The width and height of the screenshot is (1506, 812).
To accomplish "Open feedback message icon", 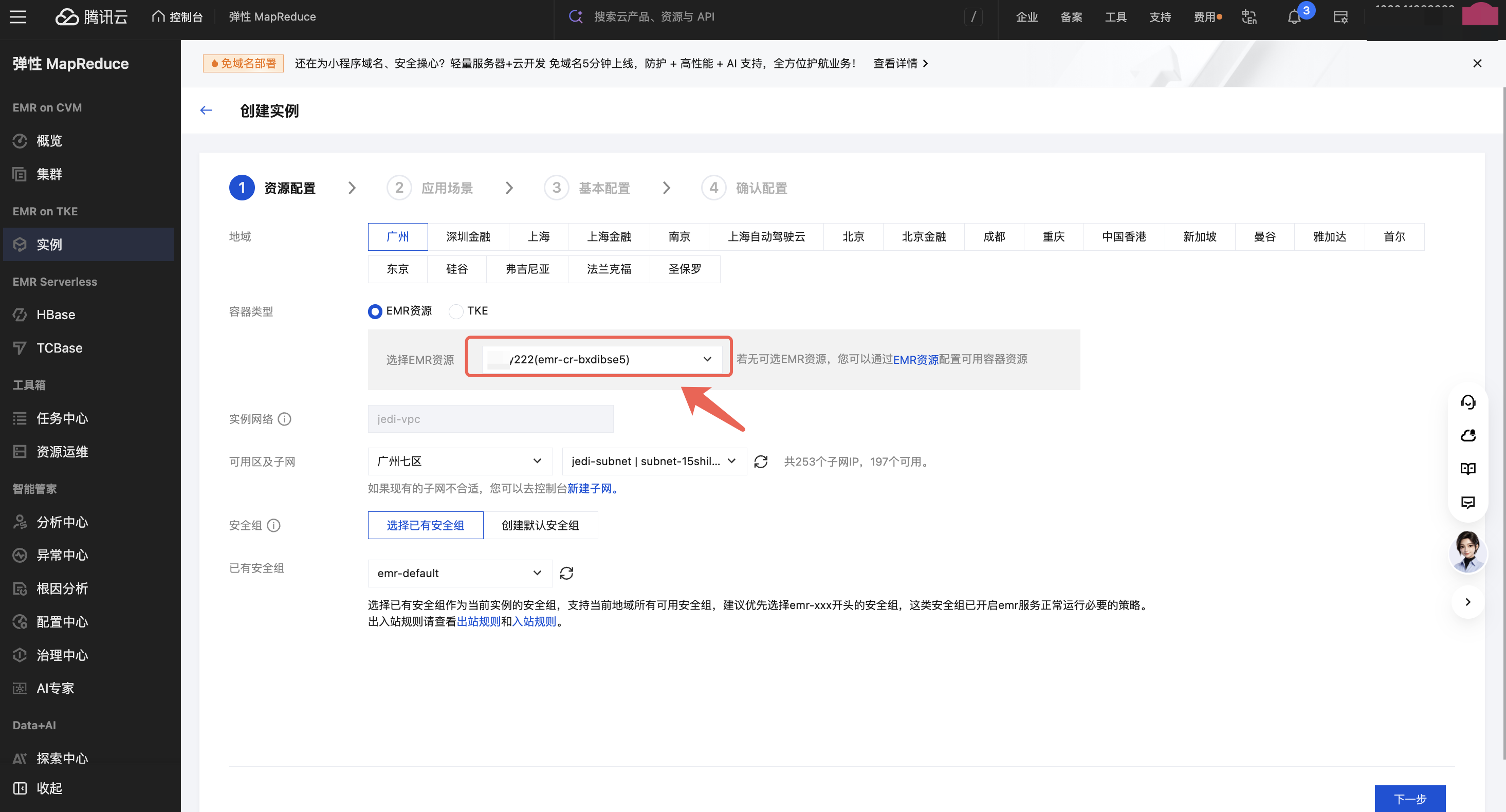I will click(1467, 502).
